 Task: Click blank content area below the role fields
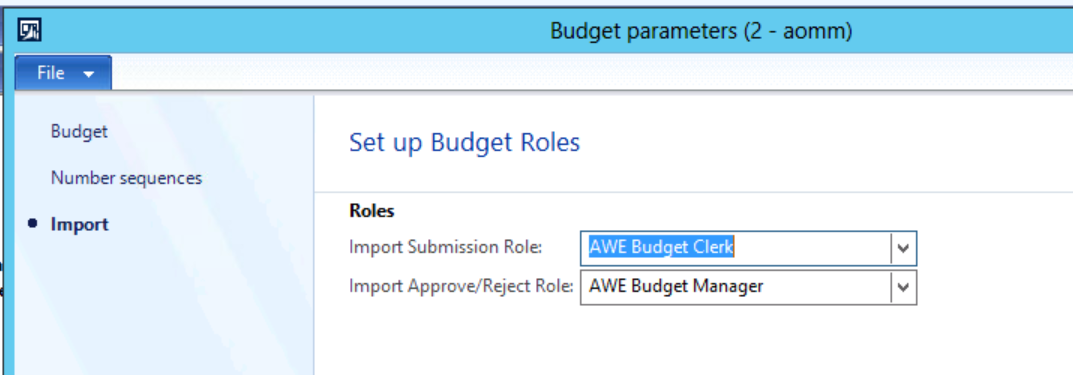point(691,341)
